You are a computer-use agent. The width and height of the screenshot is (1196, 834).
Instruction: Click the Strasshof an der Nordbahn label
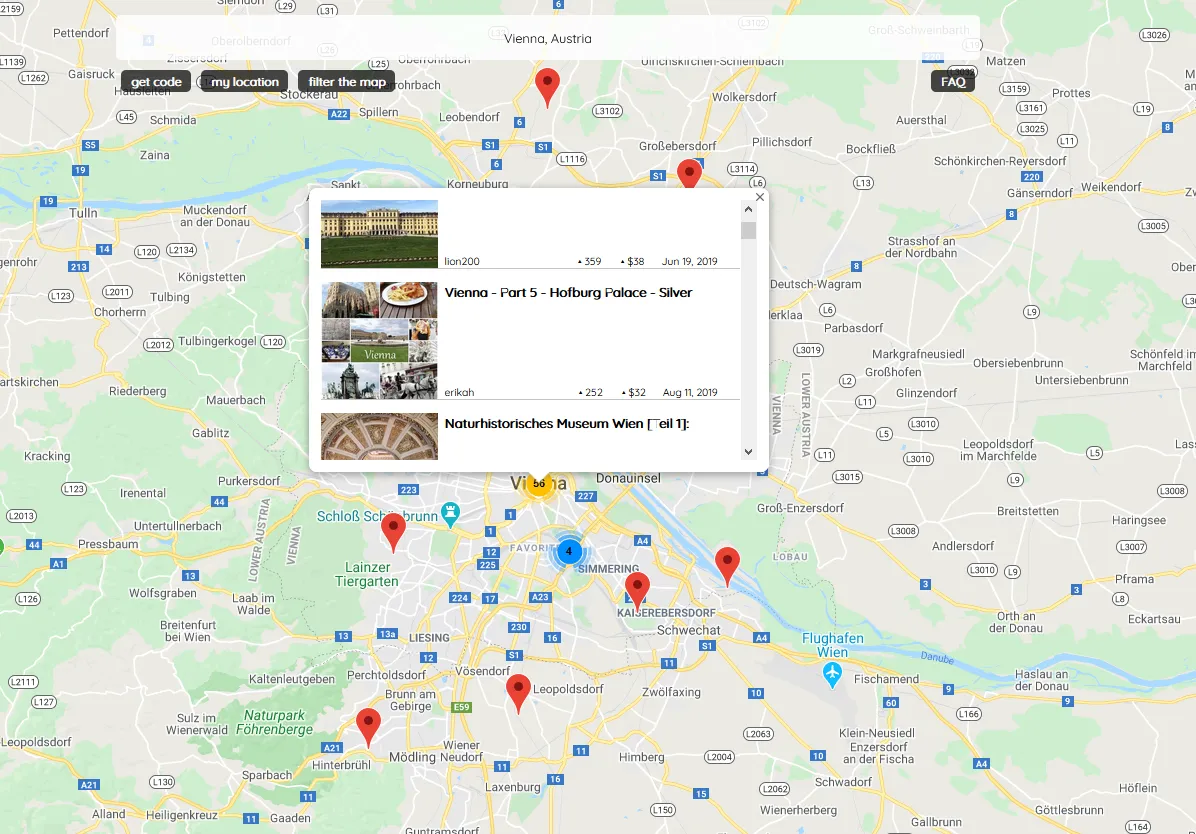(921, 247)
